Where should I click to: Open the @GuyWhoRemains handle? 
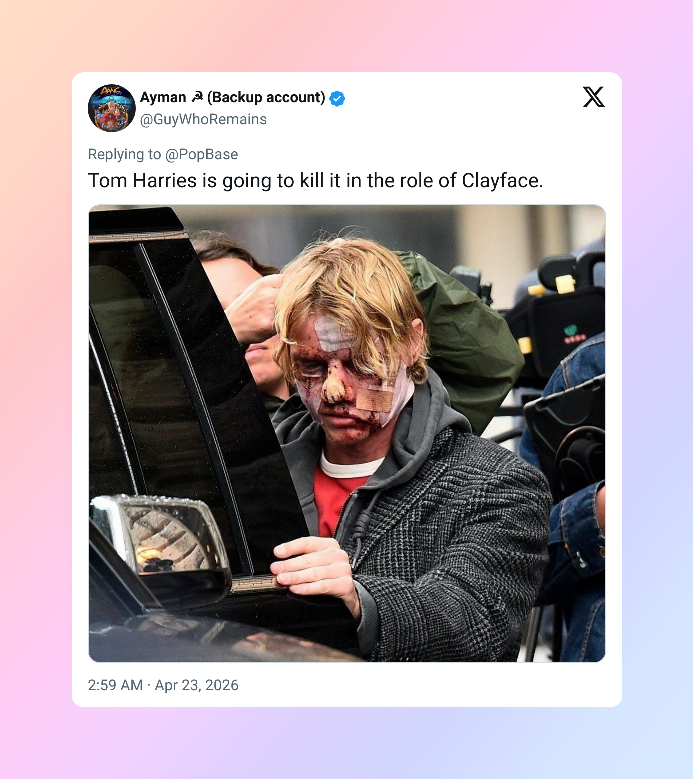coord(203,120)
